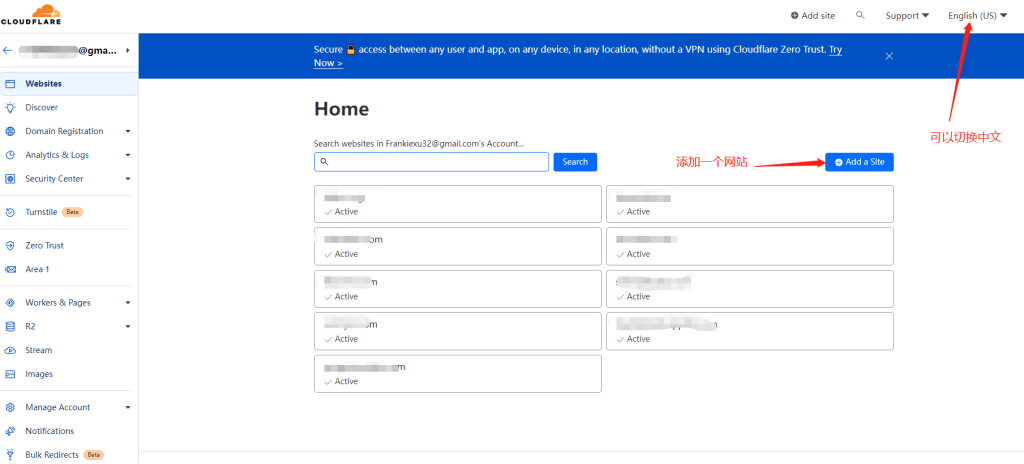
Task: Click the magnifier search icon in top bar
Action: click(x=860, y=15)
